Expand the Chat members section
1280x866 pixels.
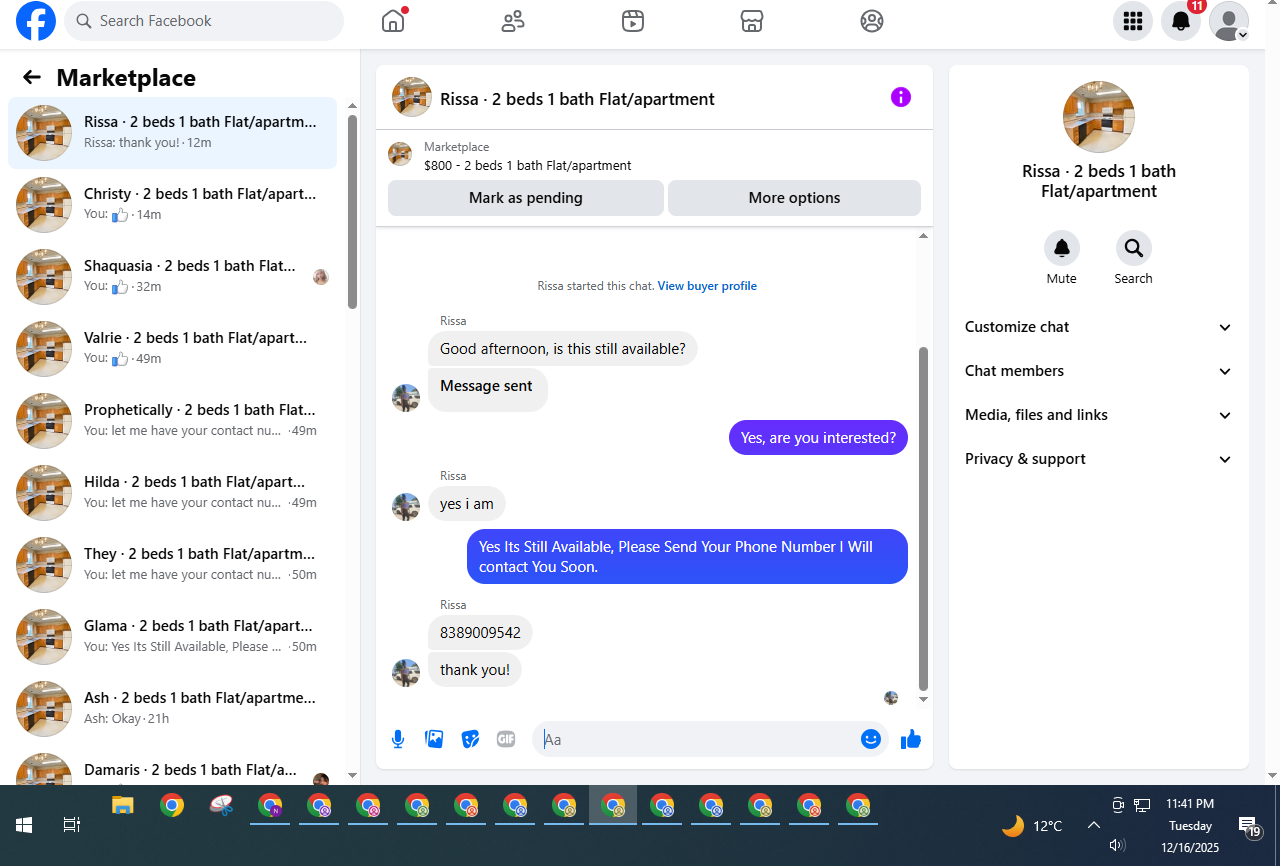1099,371
